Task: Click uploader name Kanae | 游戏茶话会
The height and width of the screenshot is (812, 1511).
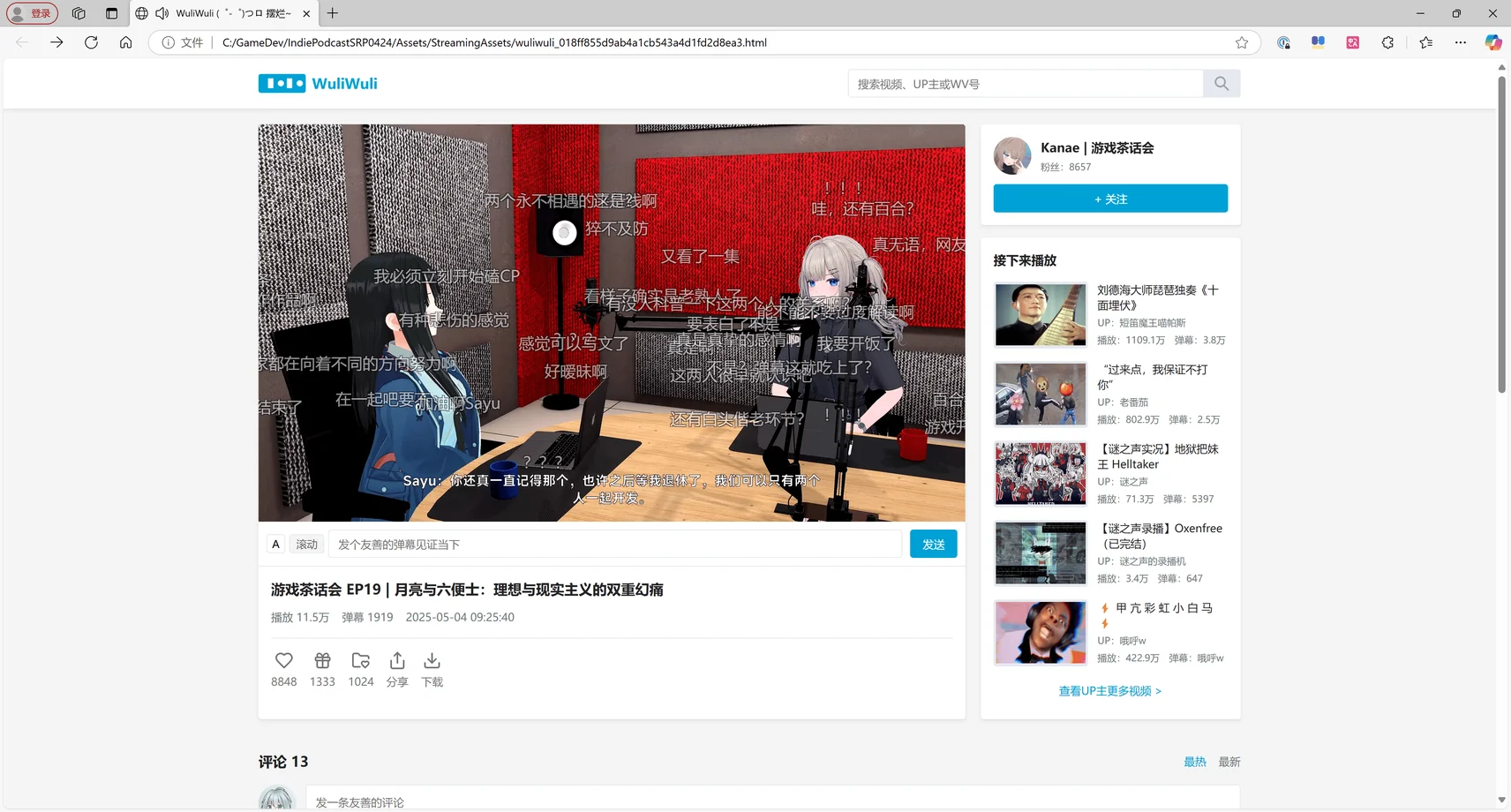Action: click(x=1097, y=147)
